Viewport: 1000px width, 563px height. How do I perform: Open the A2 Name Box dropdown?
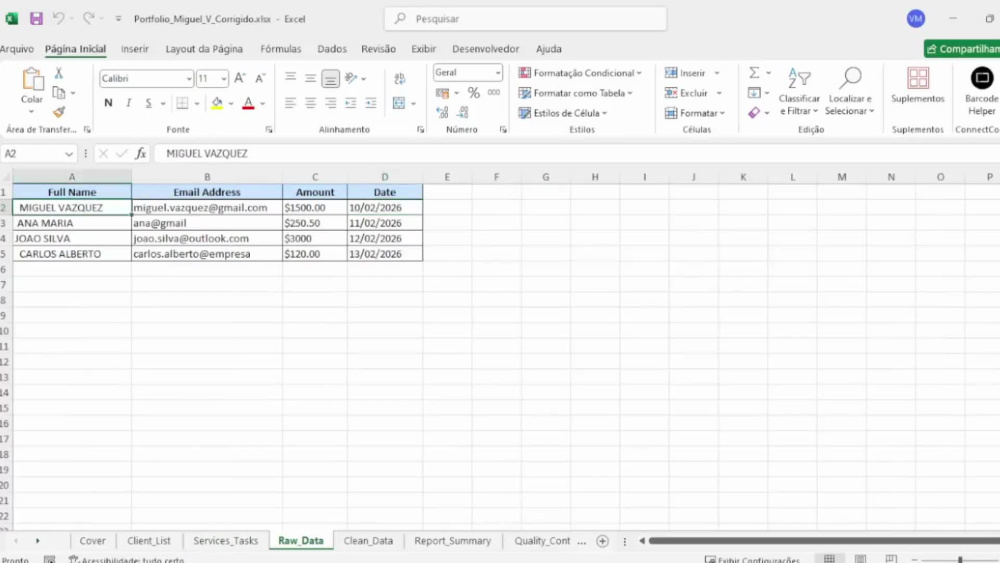point(68,154)
